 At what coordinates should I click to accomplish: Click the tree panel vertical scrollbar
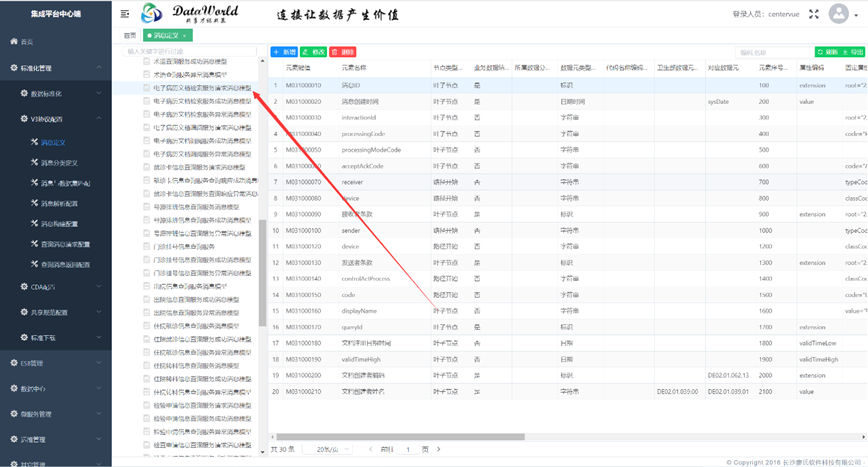[262, 272]
